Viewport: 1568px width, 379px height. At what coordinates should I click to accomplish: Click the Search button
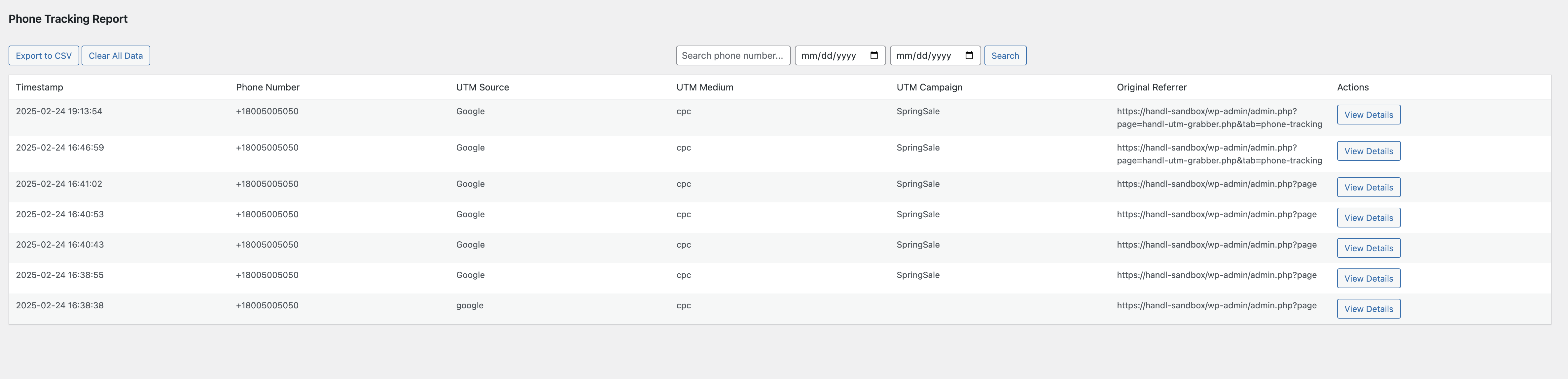click(x=1005, y=55)
